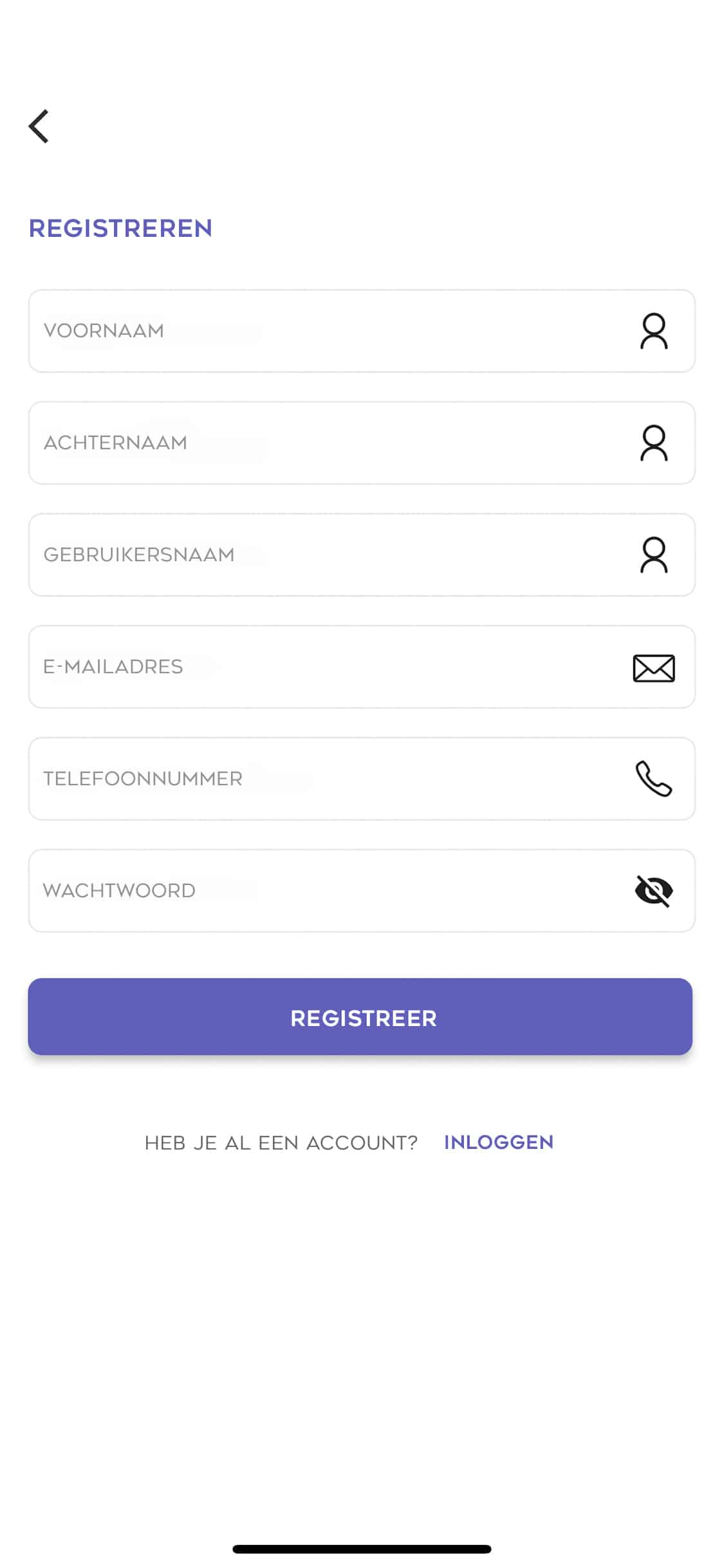The width and height of the screenshot is (724, 1568).
Task: Tap the home indicator bar at bottom
Action: point(362,1549)
